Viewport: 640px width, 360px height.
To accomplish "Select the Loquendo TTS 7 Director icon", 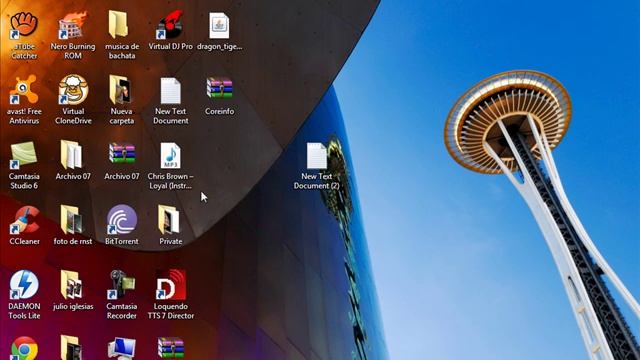I will tap(171, 285).
